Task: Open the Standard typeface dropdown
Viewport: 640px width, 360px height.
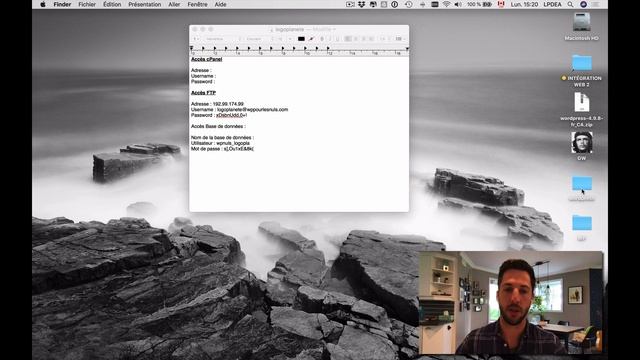Action: (259, 39)
